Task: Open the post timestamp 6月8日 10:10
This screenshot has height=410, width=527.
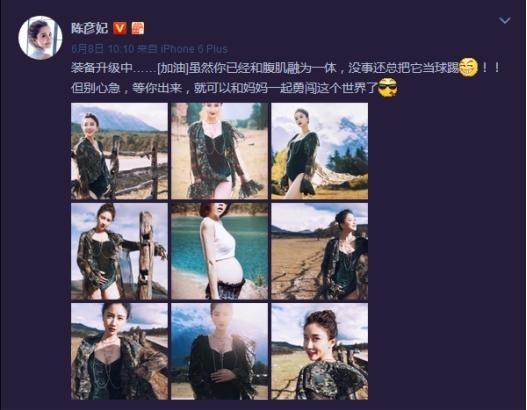Action: 103,49
